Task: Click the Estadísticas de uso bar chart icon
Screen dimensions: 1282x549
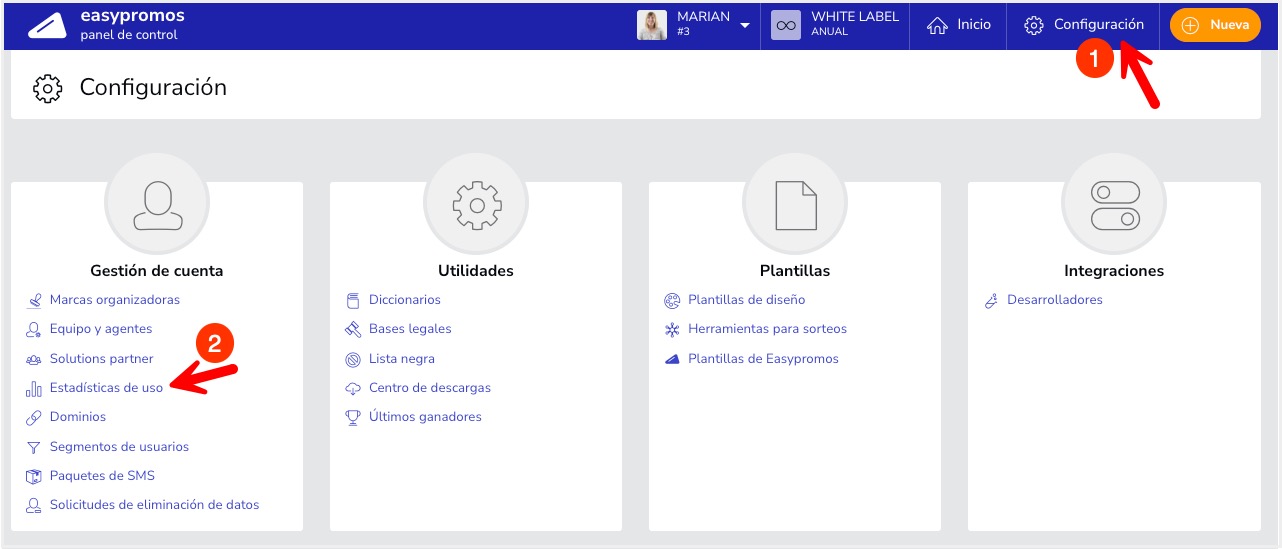Action: tap(34, 388)
